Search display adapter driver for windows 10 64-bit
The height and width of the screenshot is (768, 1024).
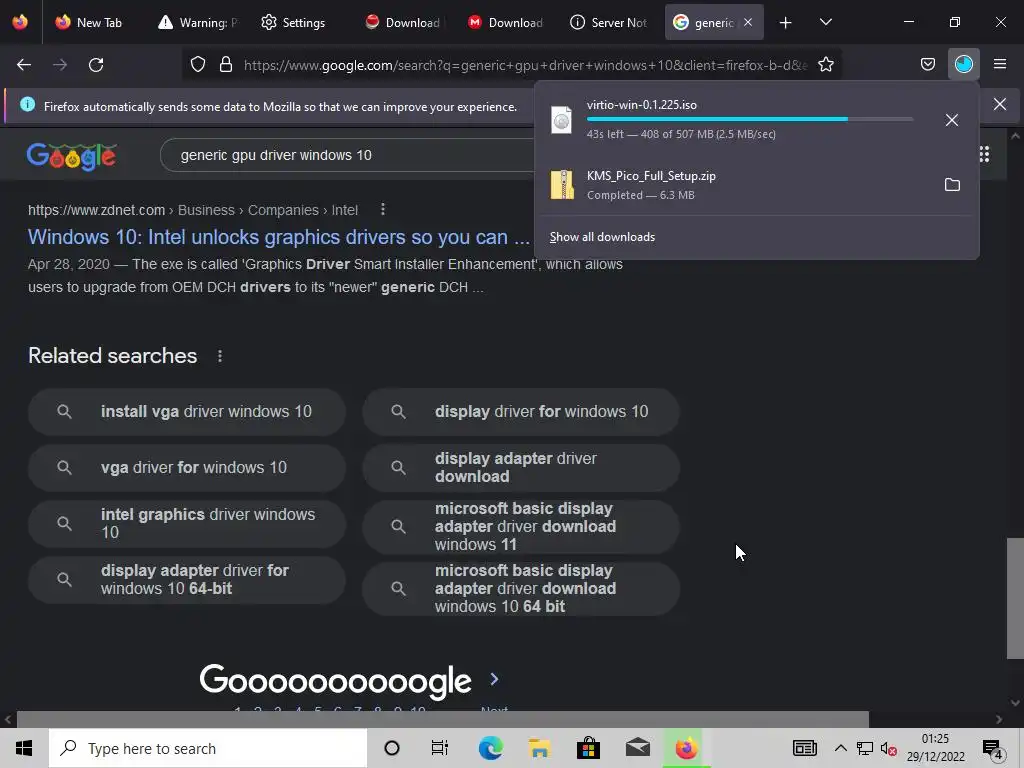pyautogui.click(x=187, y=579)
